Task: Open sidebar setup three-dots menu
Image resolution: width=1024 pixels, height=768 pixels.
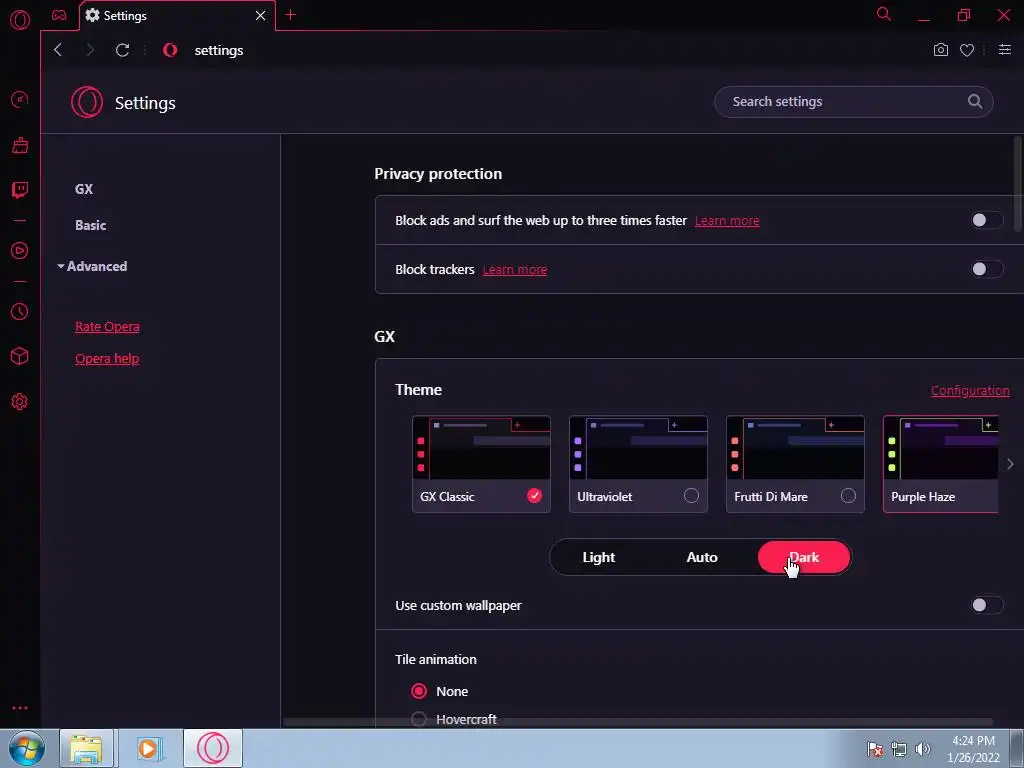Action: pos(20,708)
